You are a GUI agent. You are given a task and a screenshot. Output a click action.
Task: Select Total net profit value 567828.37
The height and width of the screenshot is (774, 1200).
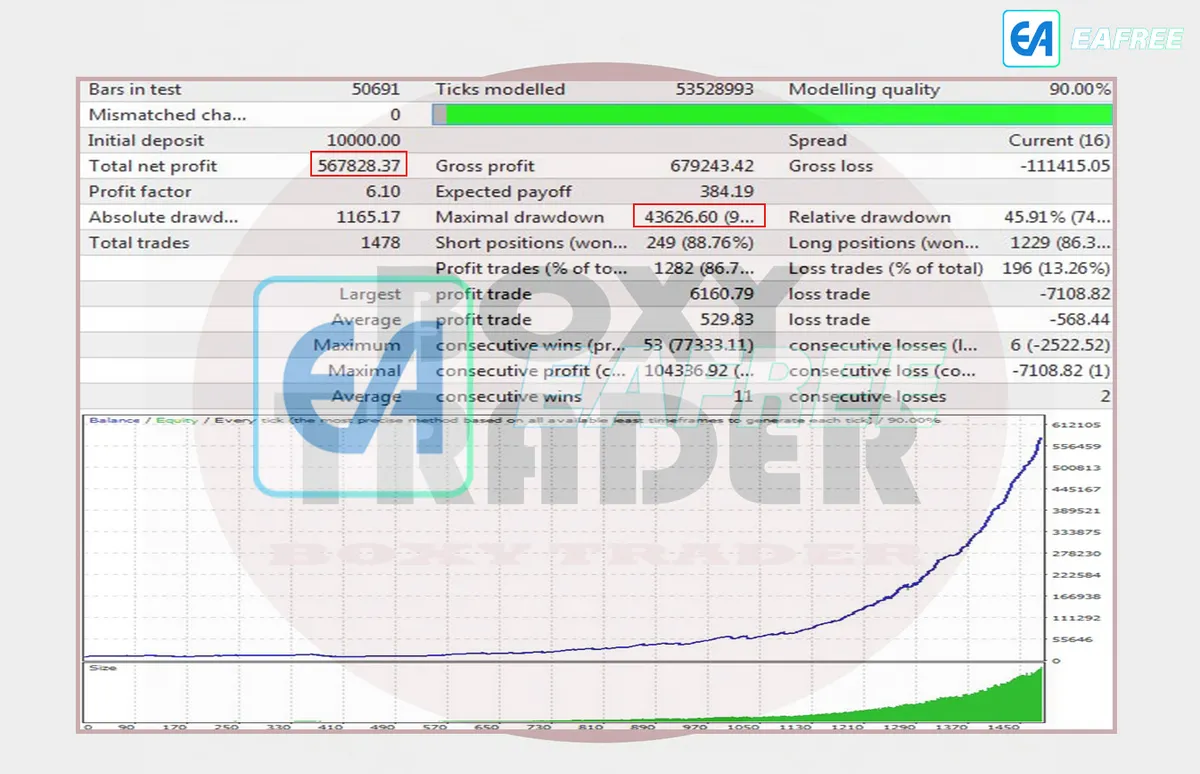click(359, 166)
